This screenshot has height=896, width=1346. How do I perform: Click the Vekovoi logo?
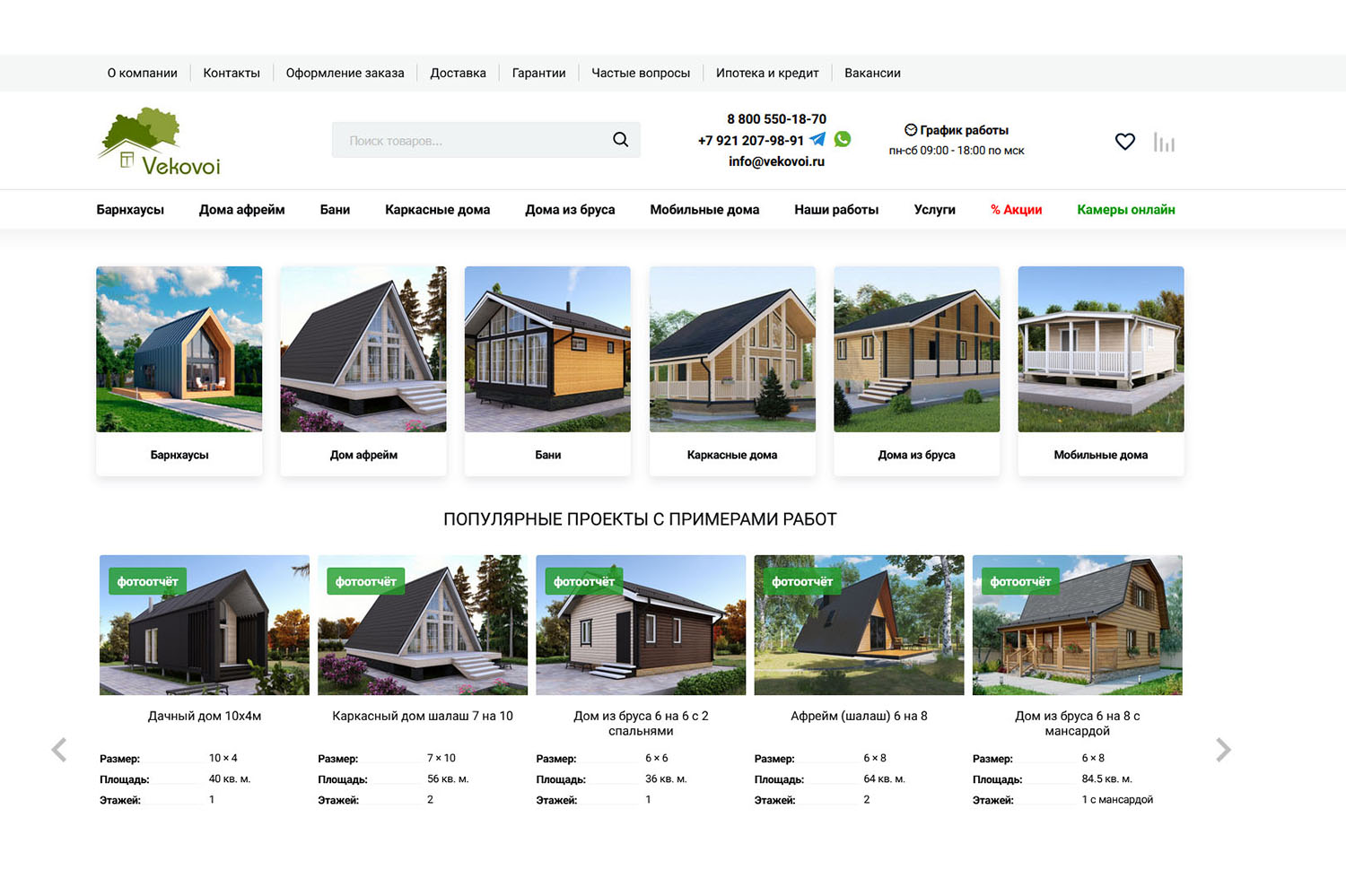(x=159, y=142)
